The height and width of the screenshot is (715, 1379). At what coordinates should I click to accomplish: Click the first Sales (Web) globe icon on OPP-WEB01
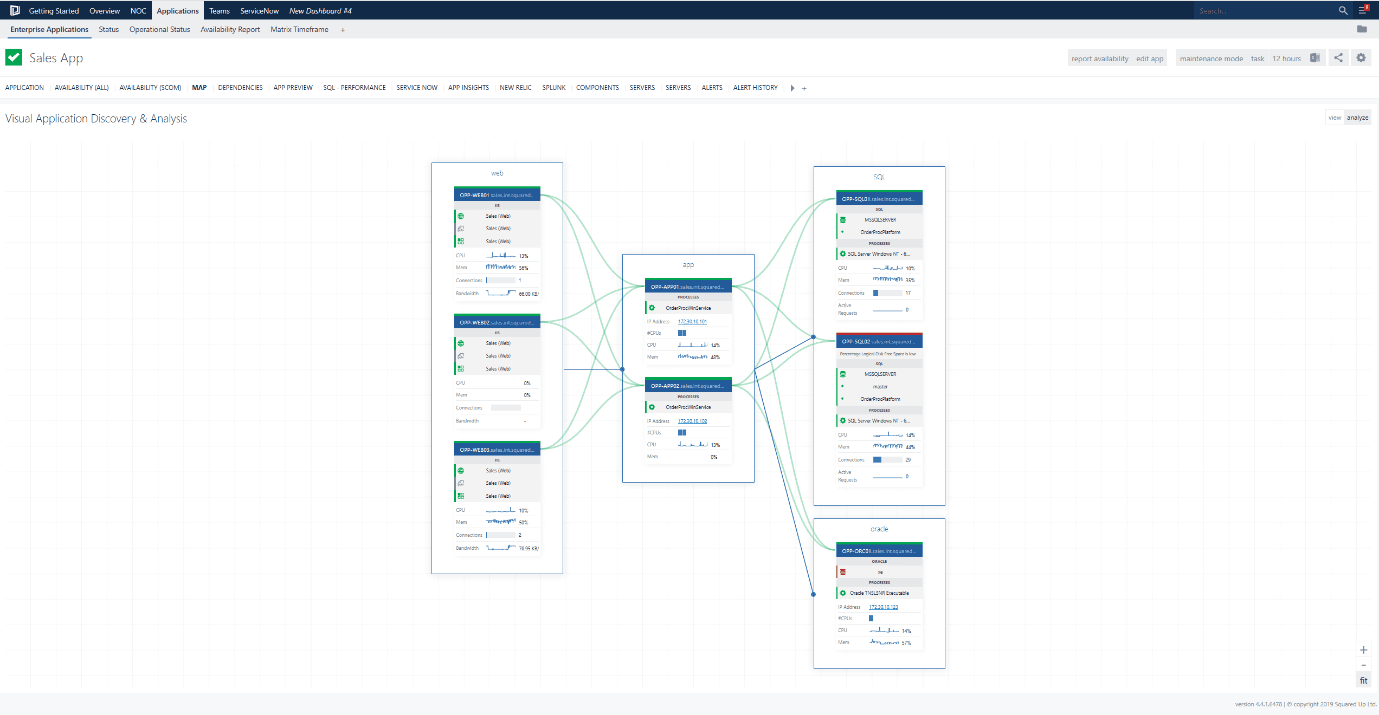(x=461, y=216)
